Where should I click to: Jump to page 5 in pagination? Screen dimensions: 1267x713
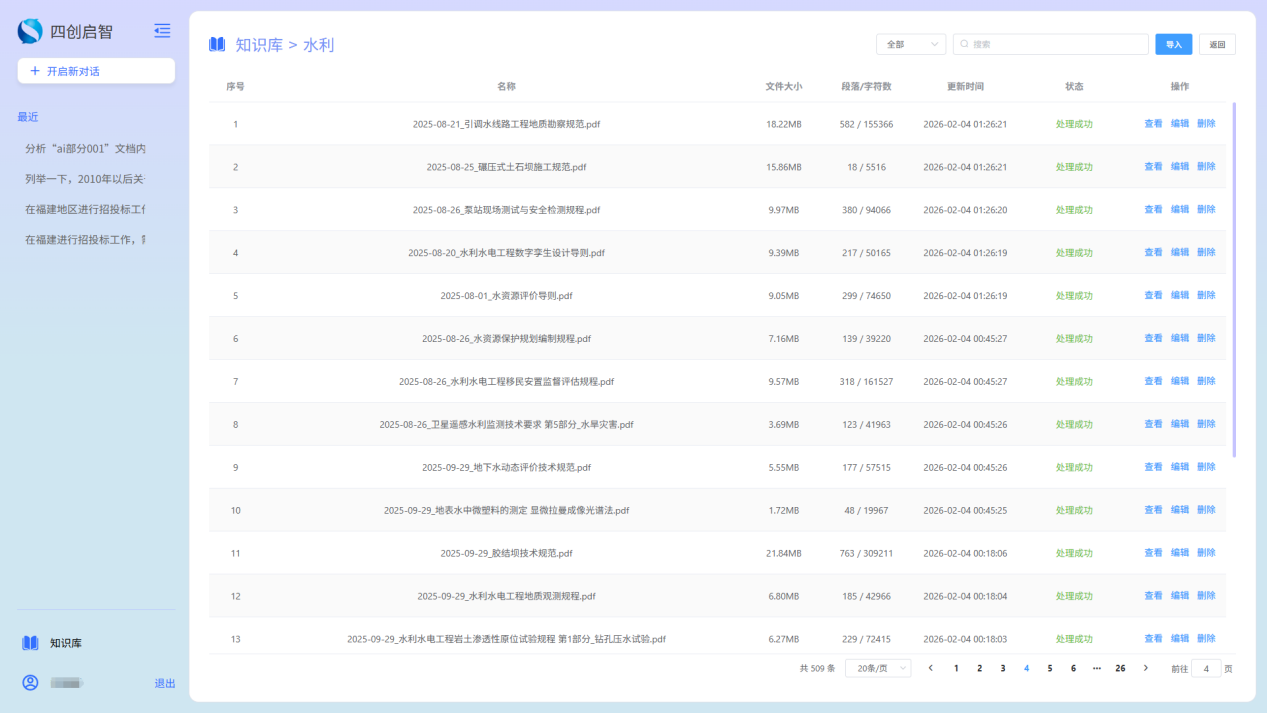click(1050, 668)
